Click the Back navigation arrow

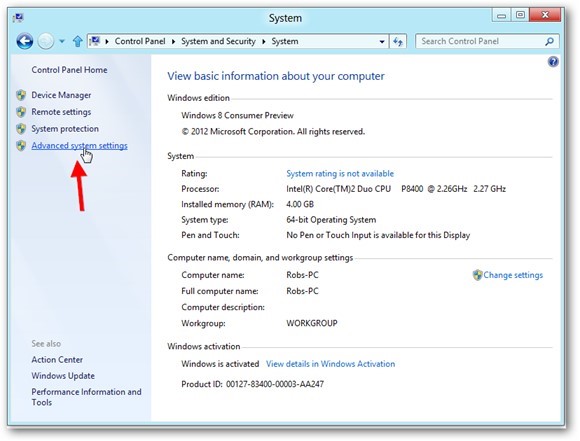point(25,41)
